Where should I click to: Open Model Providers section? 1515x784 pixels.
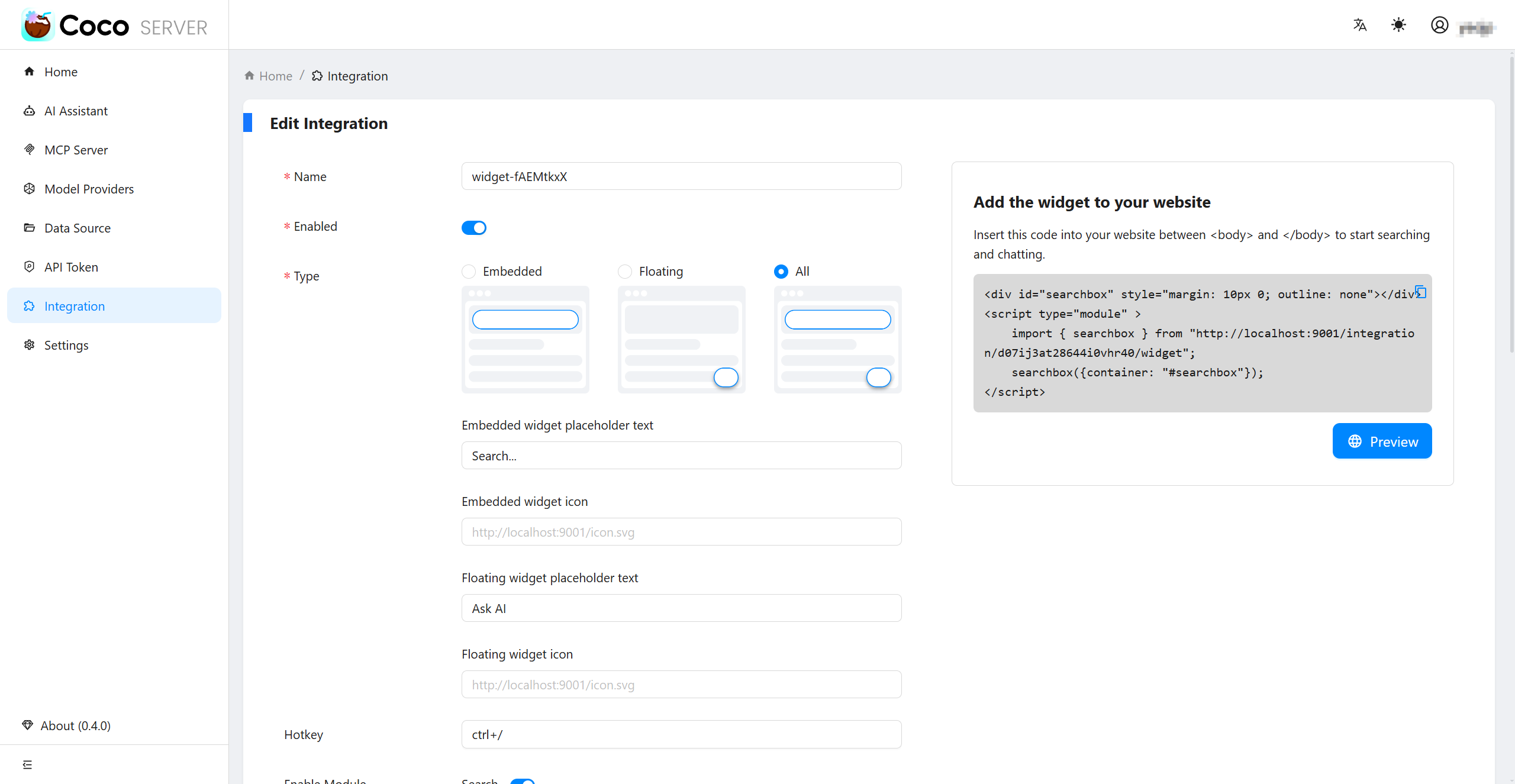click(114, 189)
